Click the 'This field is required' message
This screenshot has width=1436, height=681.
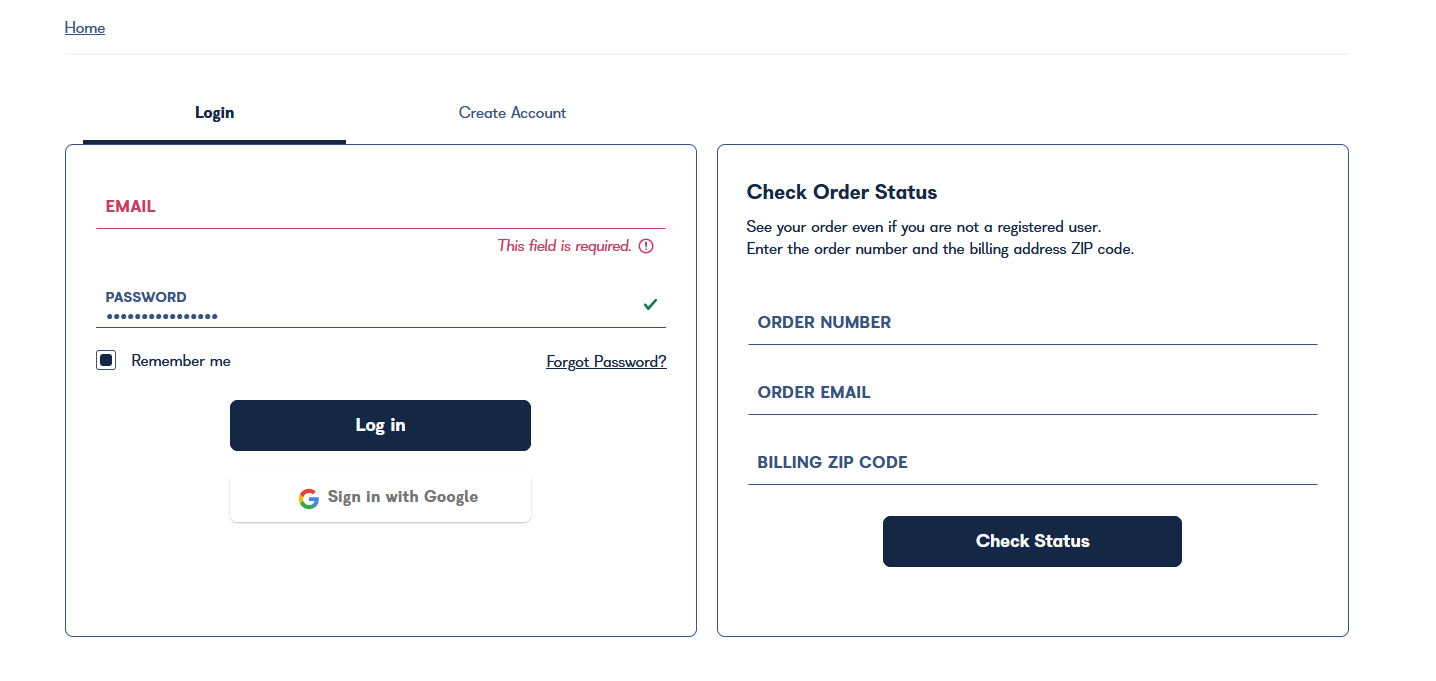(x=565, y=246)
